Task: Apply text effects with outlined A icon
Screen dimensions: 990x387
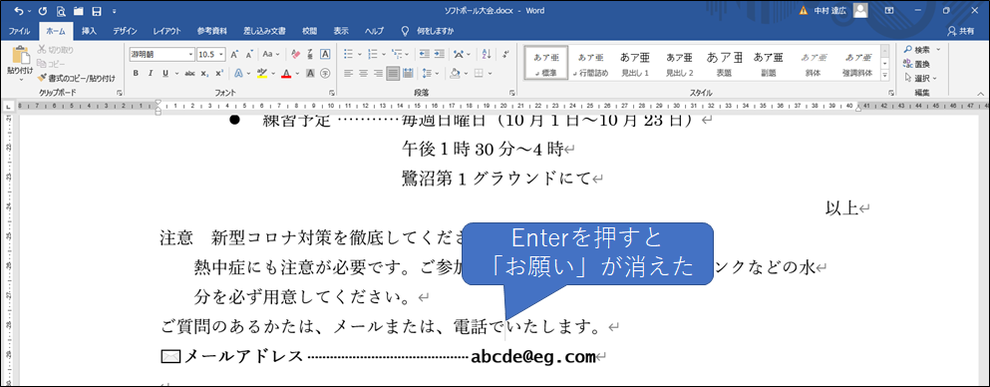Action: pyautogui.click(x=240, y=73)
